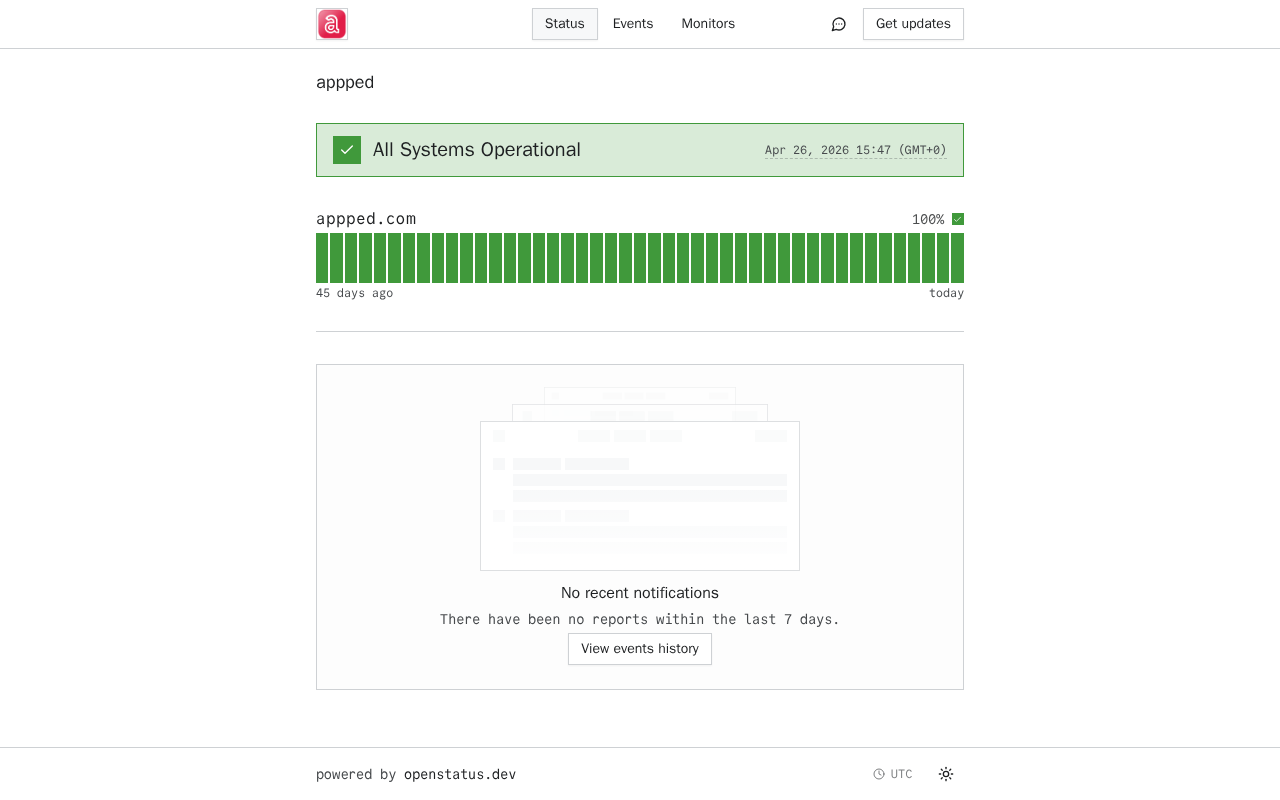Click the small green check beside 100%
The width and height of the screenshot is (1280, 800).
click(958, 219)
